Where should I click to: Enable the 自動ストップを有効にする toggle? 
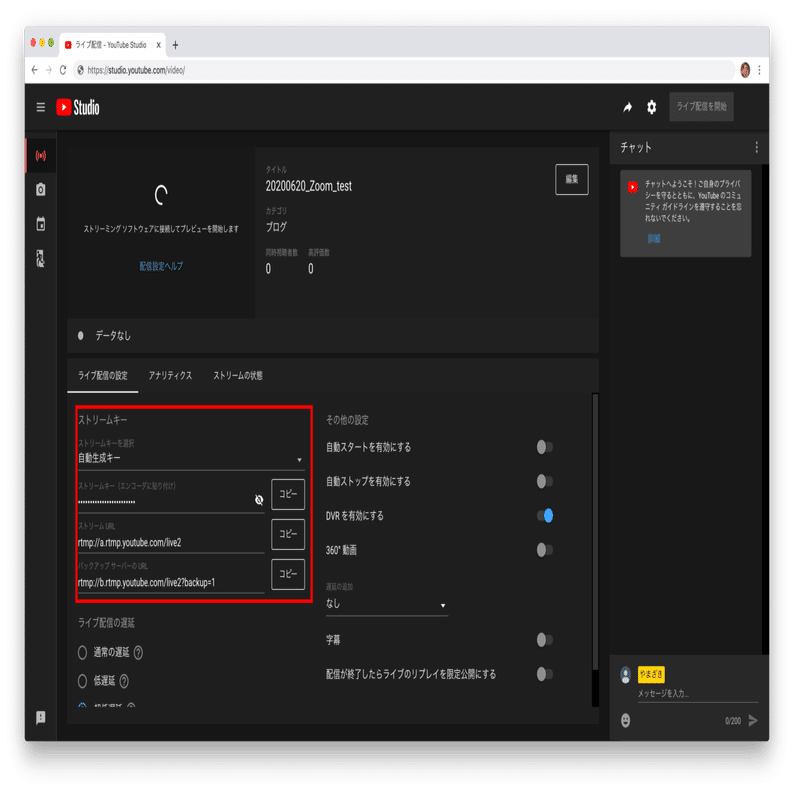[545, 482]
